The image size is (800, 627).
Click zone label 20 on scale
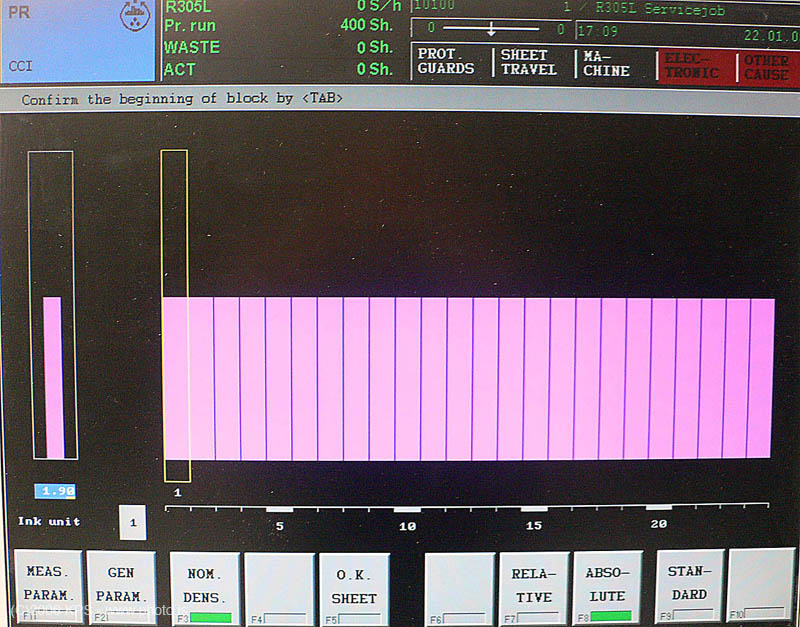659,523
